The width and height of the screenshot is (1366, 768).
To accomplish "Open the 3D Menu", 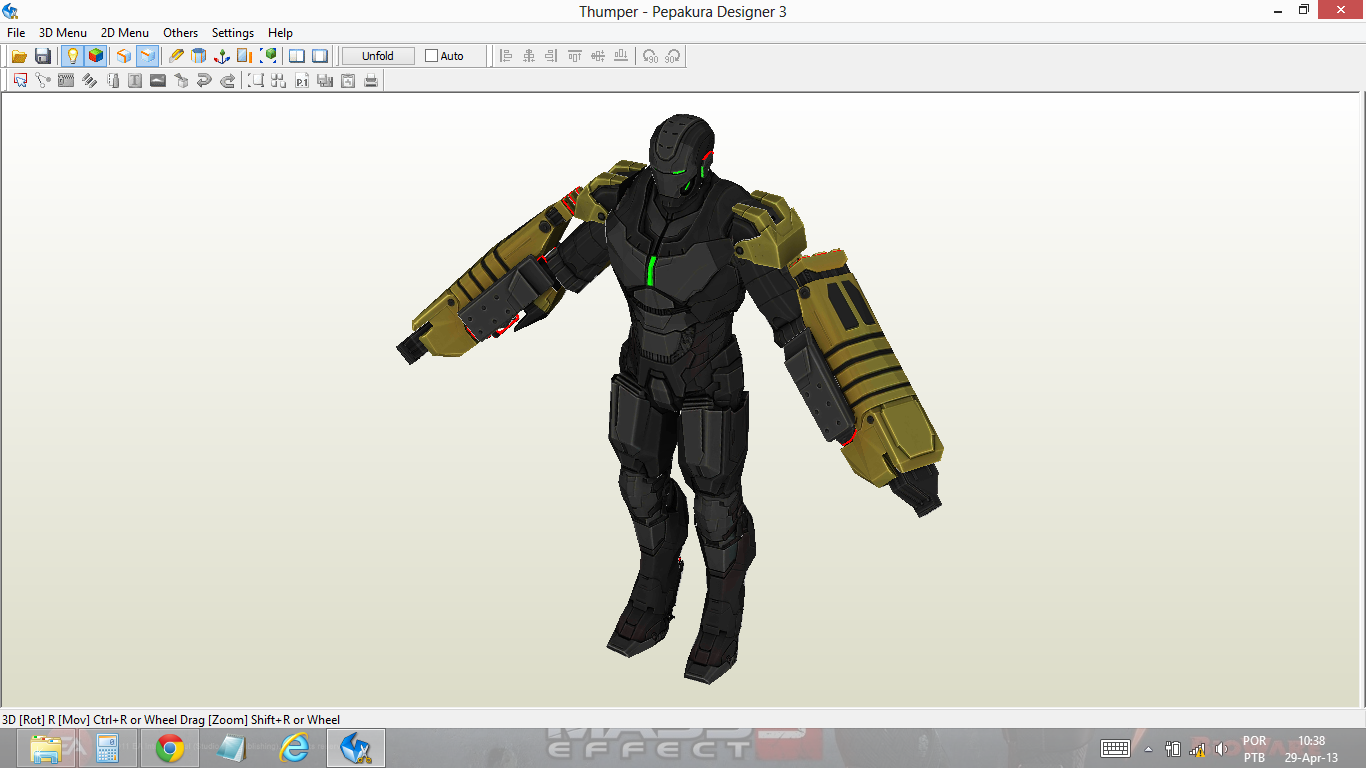I will click(63, 32).
